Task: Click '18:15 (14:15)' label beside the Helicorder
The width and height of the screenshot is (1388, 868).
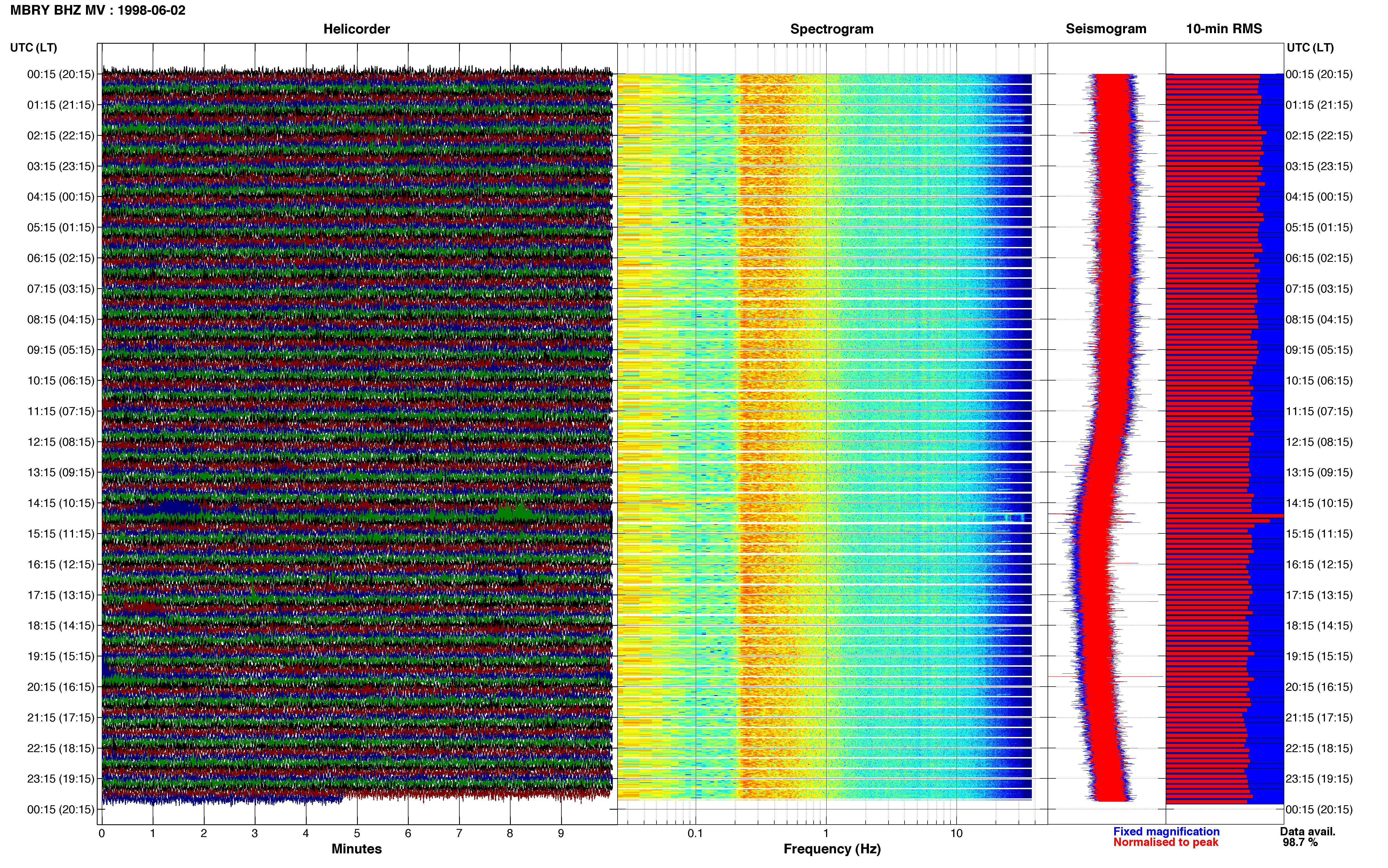Action: click(x=61, y=626)
